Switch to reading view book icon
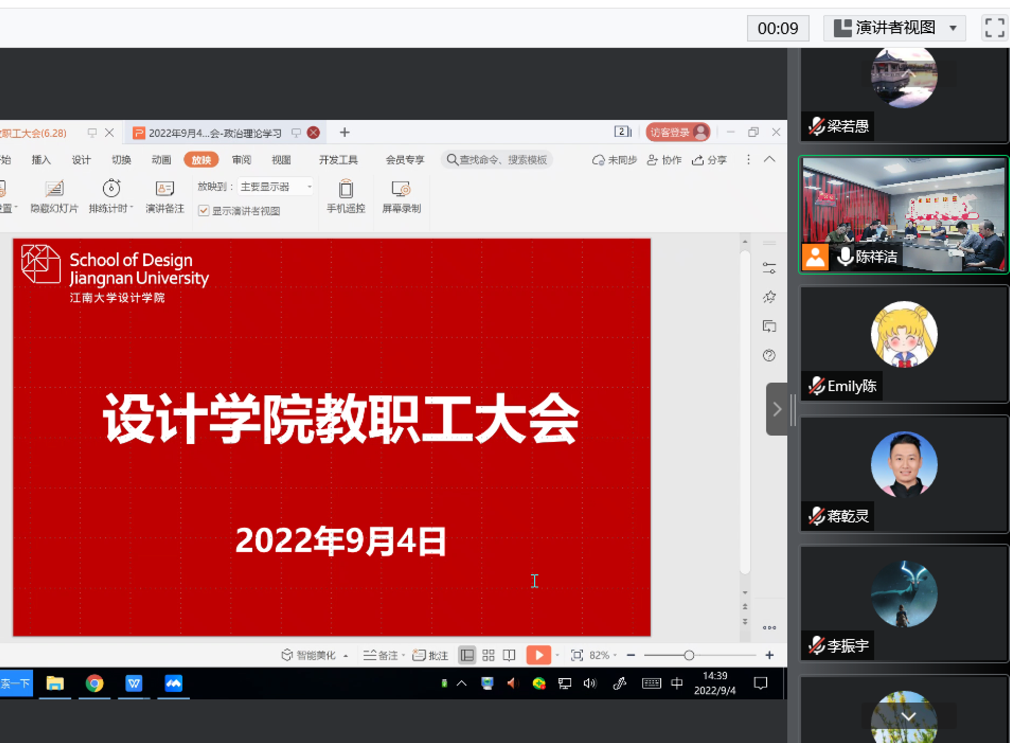Image resolution: width=1010 pixels, height=743 pixels. [509, 655]
